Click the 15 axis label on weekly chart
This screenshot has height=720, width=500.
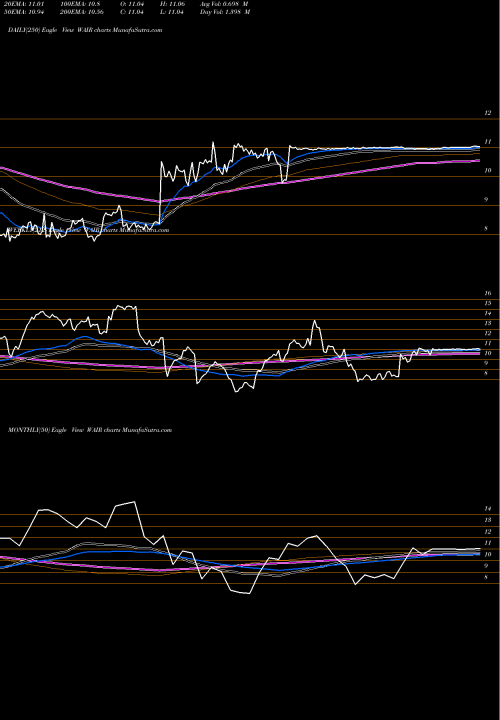pyautogui.click(x=488, y=303)
